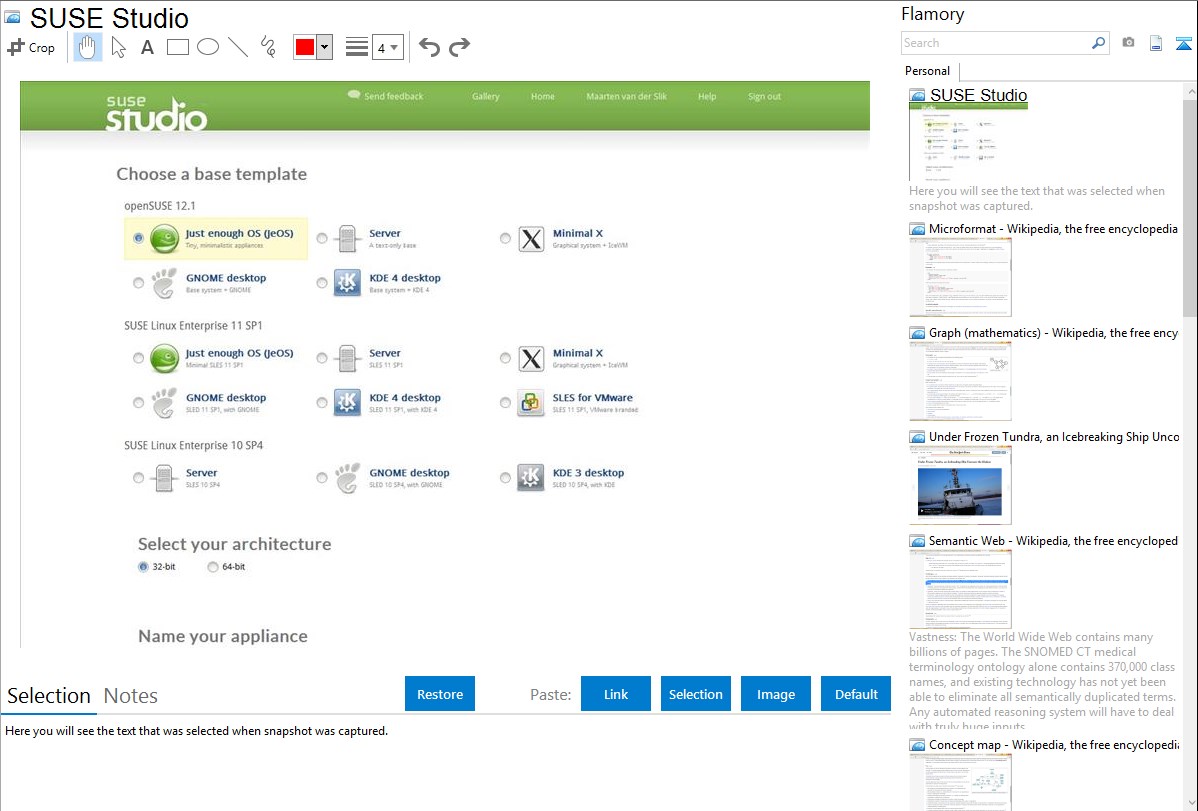The width and height of the screenshot is (1198, 811).
Task: Click the Flamory icon at the top right corner
Action: pos(1183,43)
